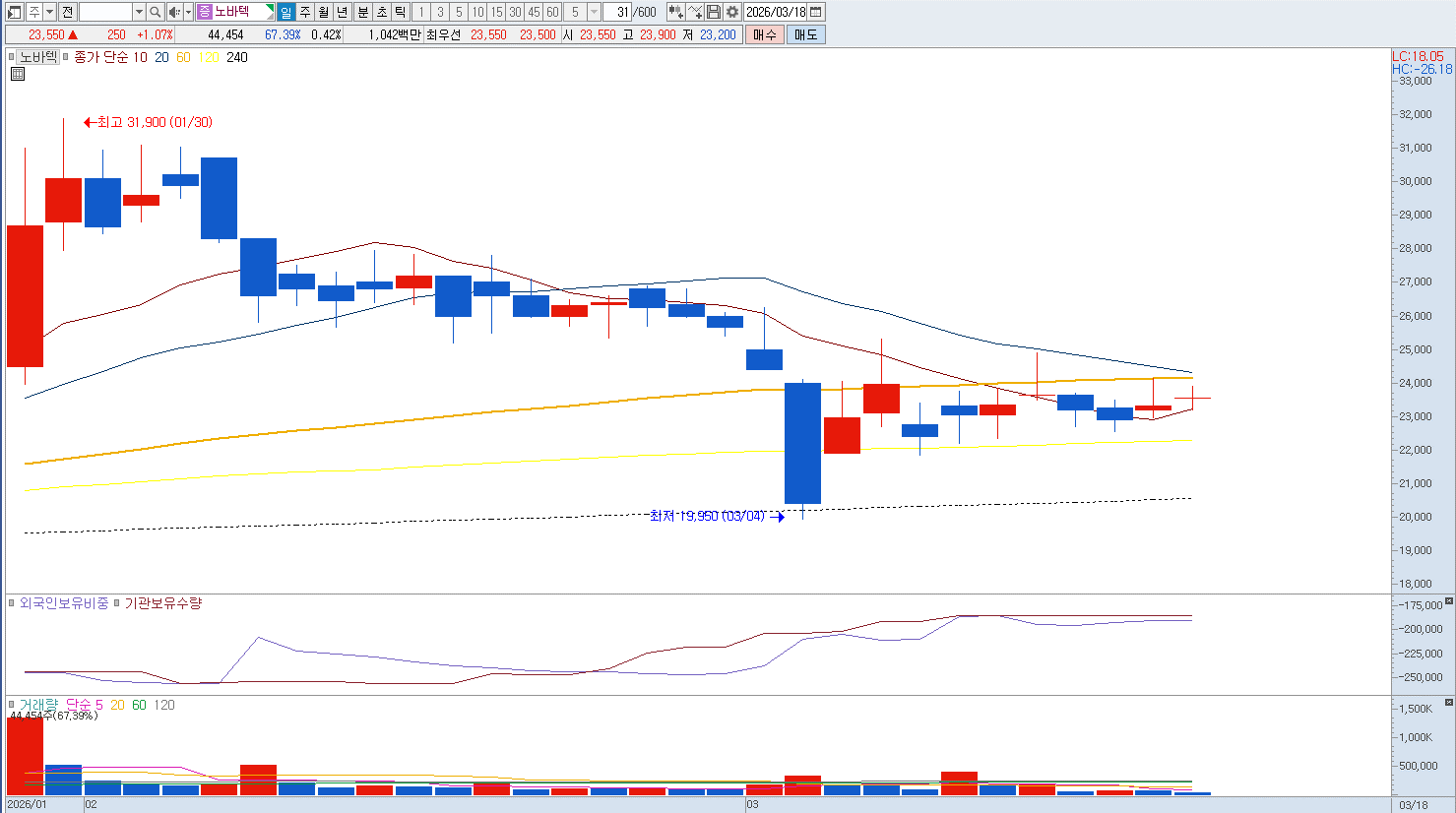This screenshot has width=1456, height=813.
Task: Click the line indicator tool icon
Action: (x=695, y=12)
